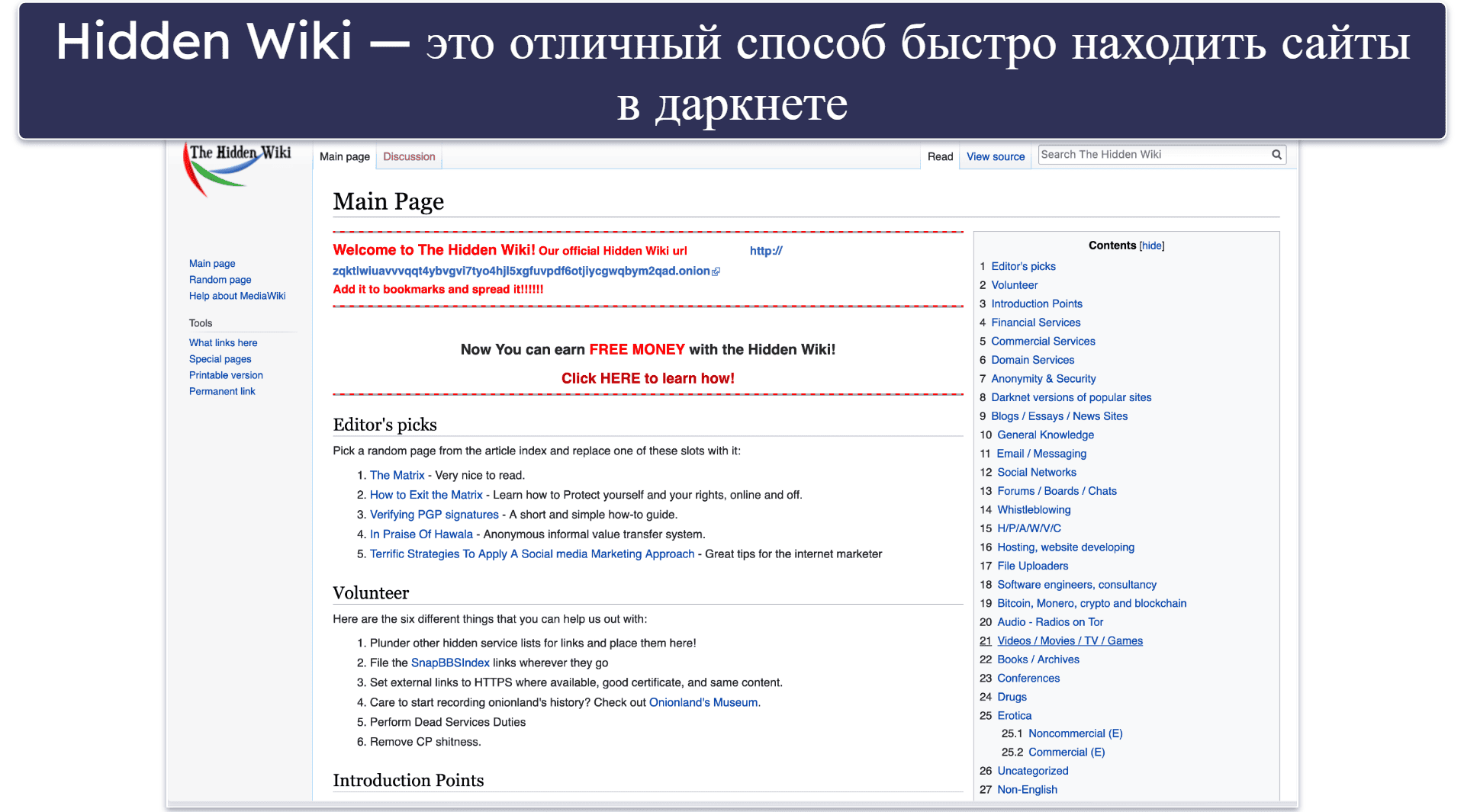Jump to Darknet versions of popular sites
Viewport: 1464px width, 812px height.
click(1071, 397)
